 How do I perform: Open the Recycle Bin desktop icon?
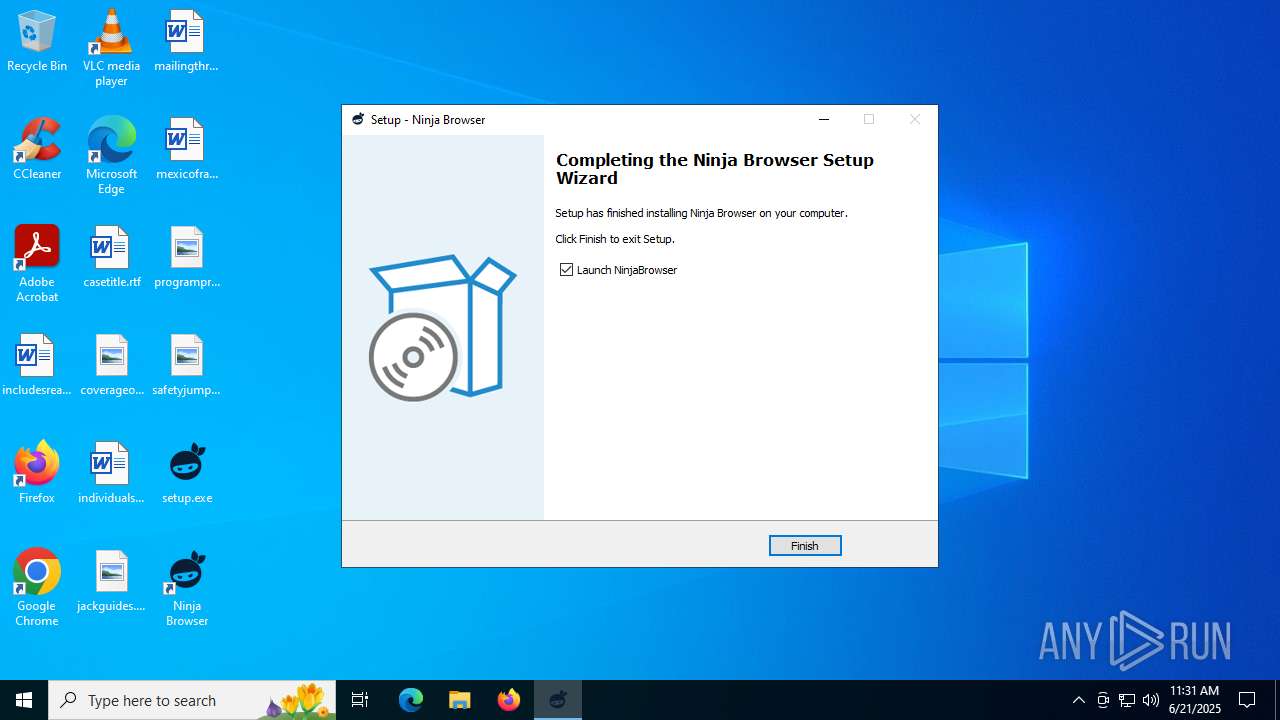(x=37, y=41)
